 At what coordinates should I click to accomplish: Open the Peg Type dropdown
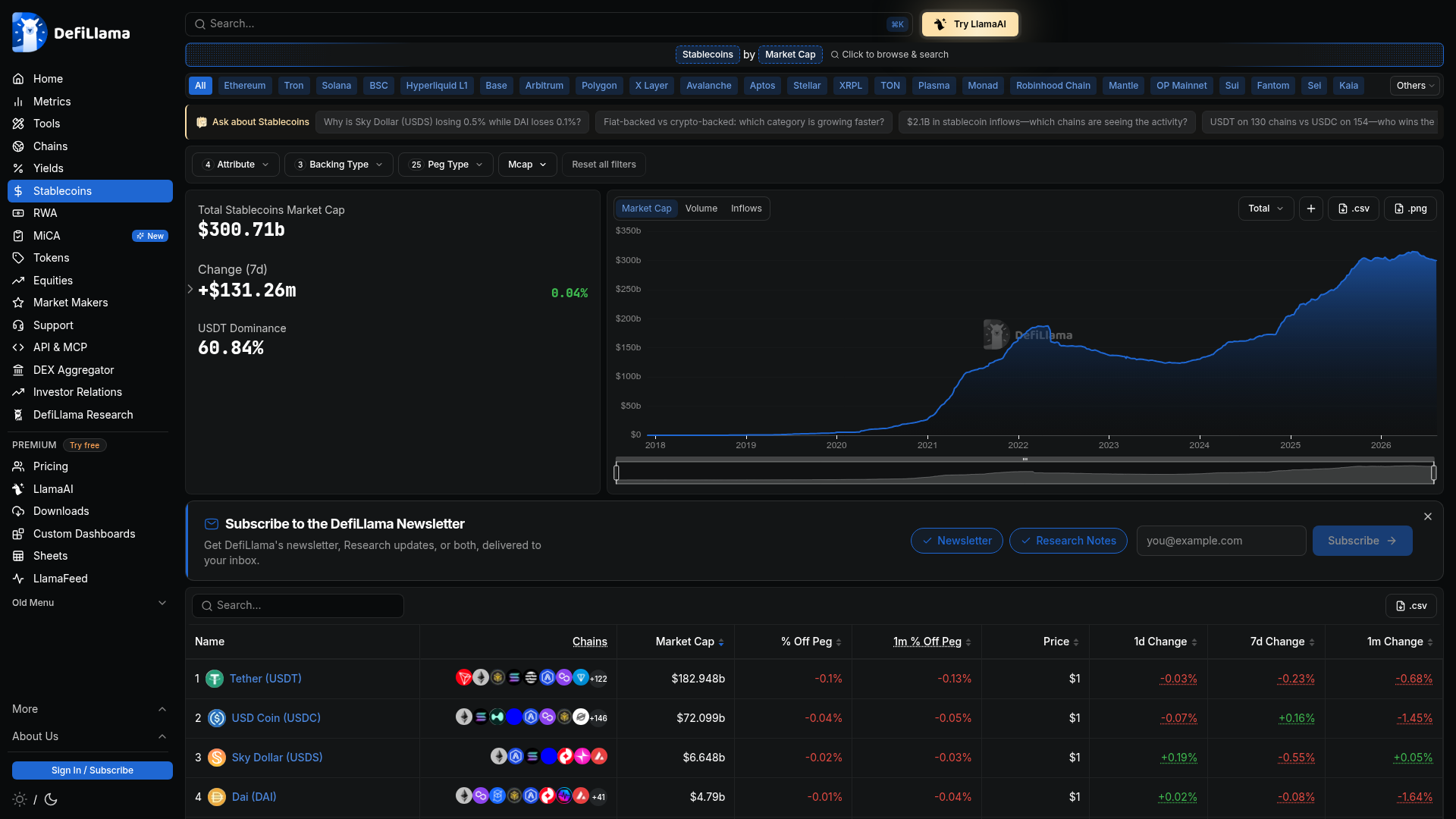tap(446, 165)
